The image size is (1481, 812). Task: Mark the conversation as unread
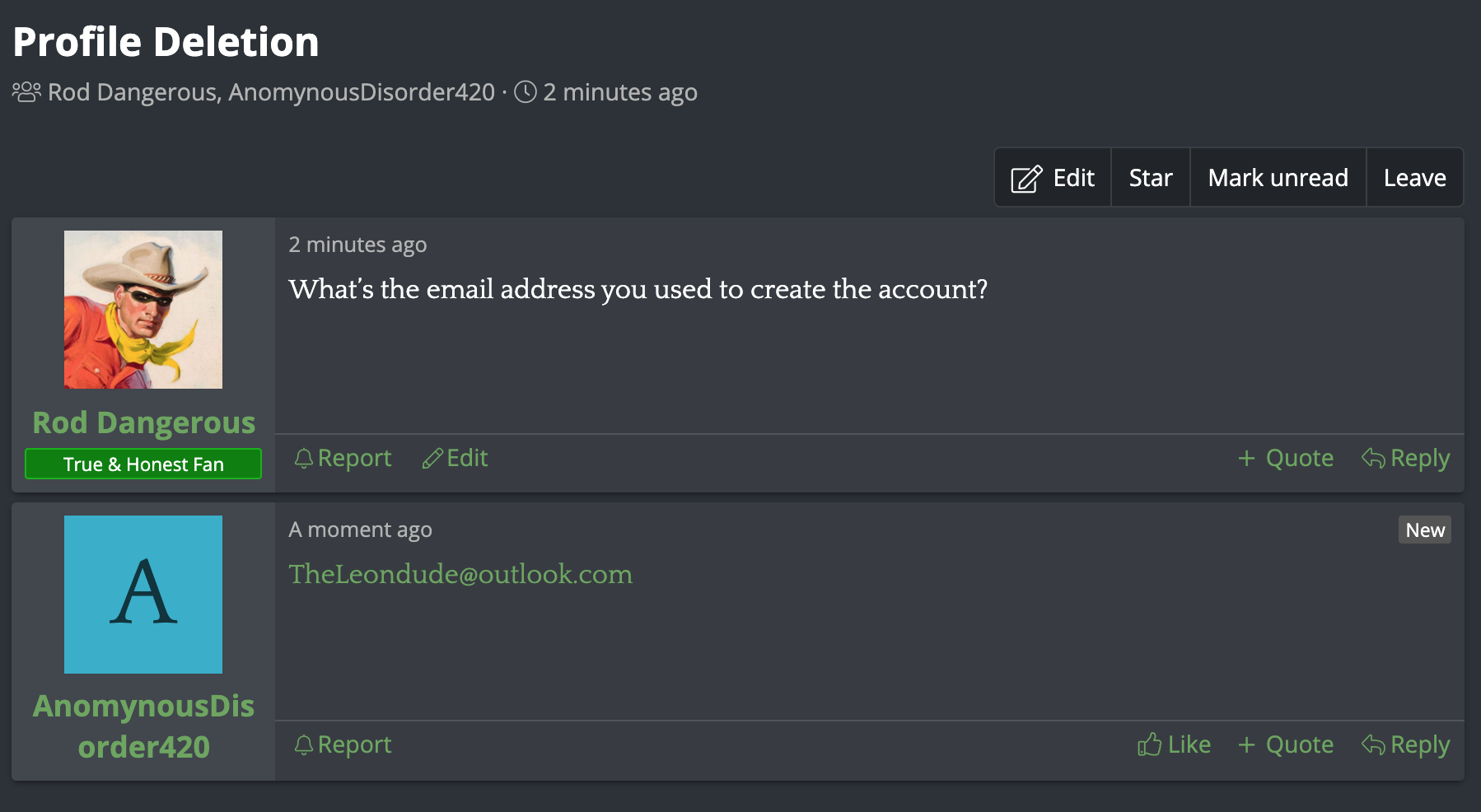(x=1278, y=178)
